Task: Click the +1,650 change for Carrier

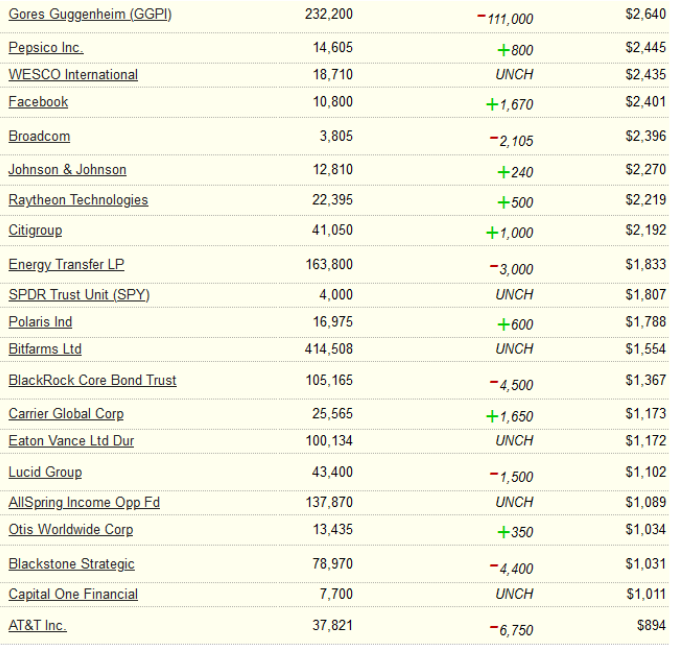Action: [509, 416]
